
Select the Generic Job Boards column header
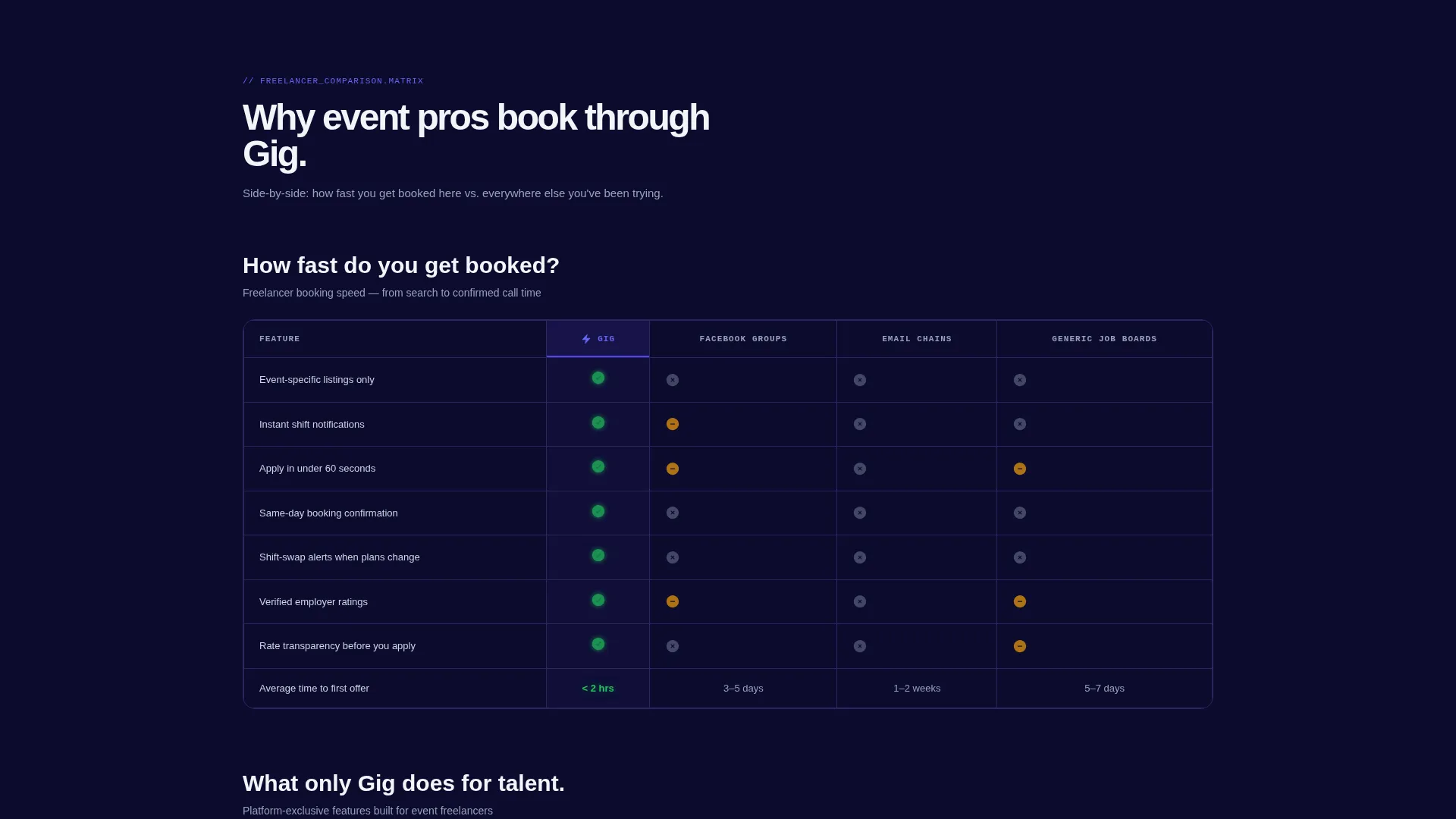(x=1104, y=339)
